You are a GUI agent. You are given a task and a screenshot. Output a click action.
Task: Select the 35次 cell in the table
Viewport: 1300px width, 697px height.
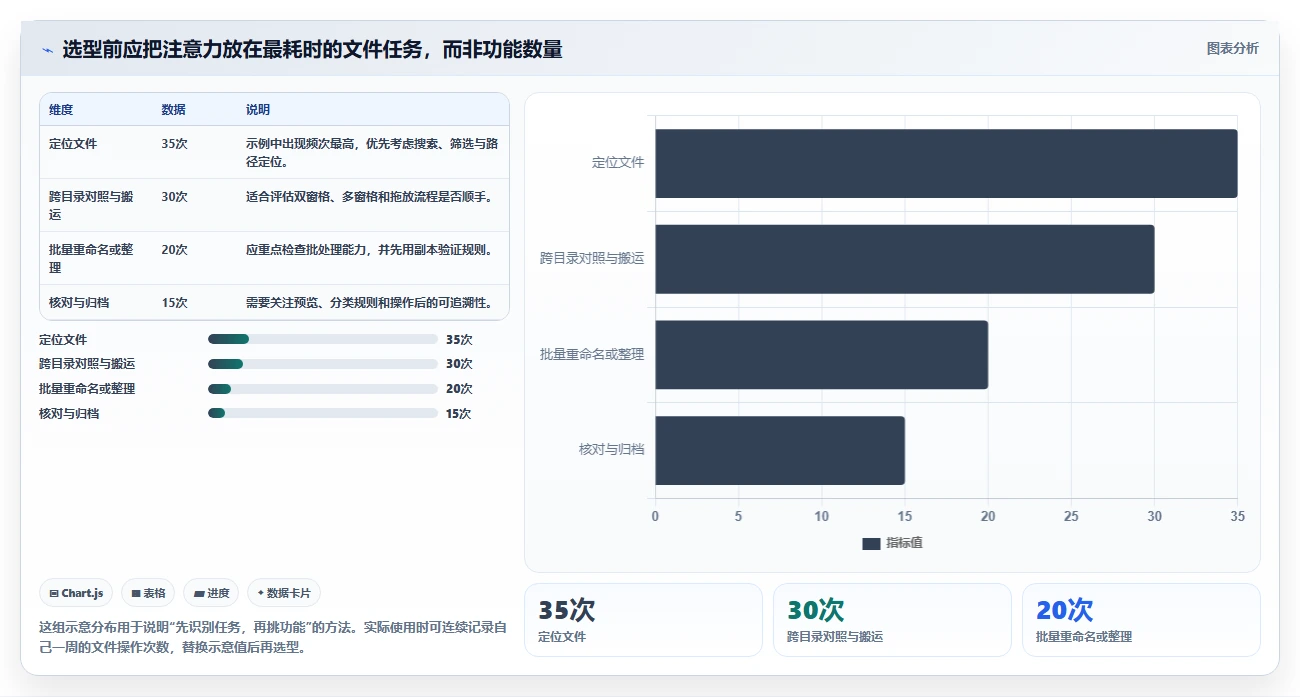click(x=174, y=144)
